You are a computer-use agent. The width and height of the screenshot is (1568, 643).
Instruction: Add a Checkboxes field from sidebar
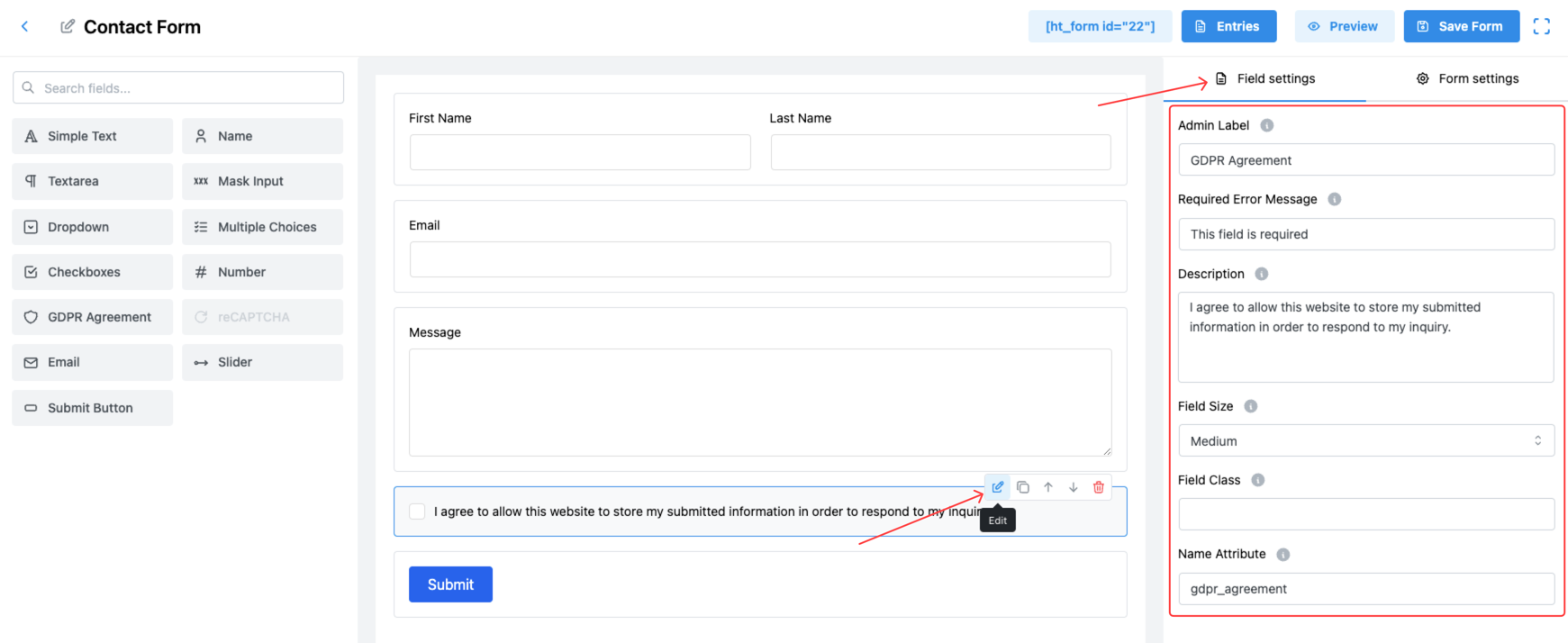click(x=92, y=272)
